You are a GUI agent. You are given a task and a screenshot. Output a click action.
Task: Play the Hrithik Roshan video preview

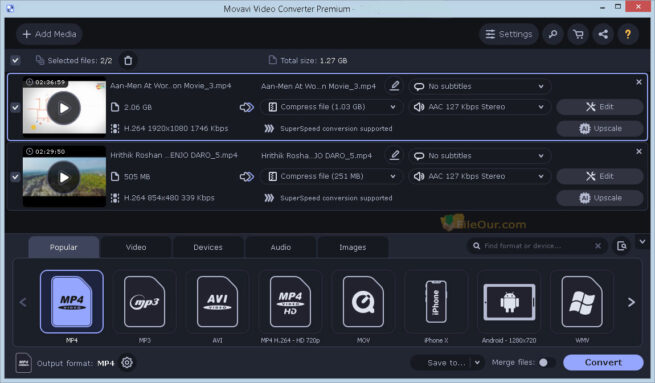click(64, 178)
